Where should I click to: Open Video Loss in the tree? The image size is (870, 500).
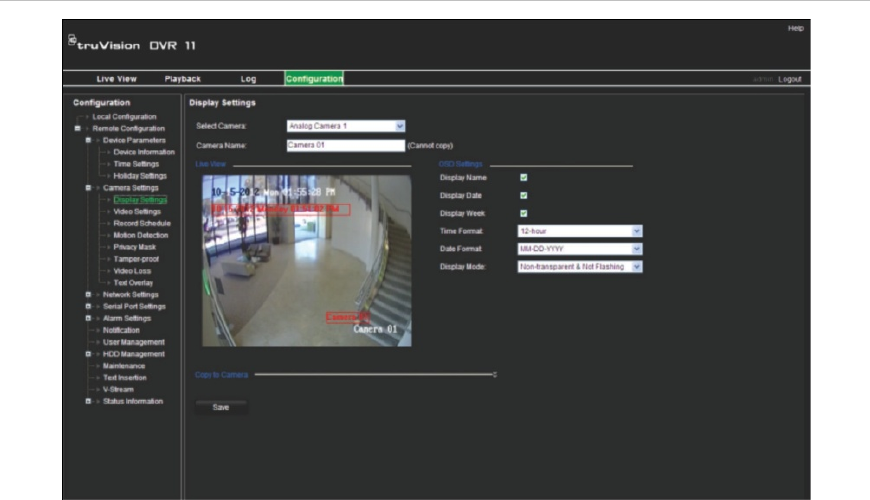click(132, 271)
